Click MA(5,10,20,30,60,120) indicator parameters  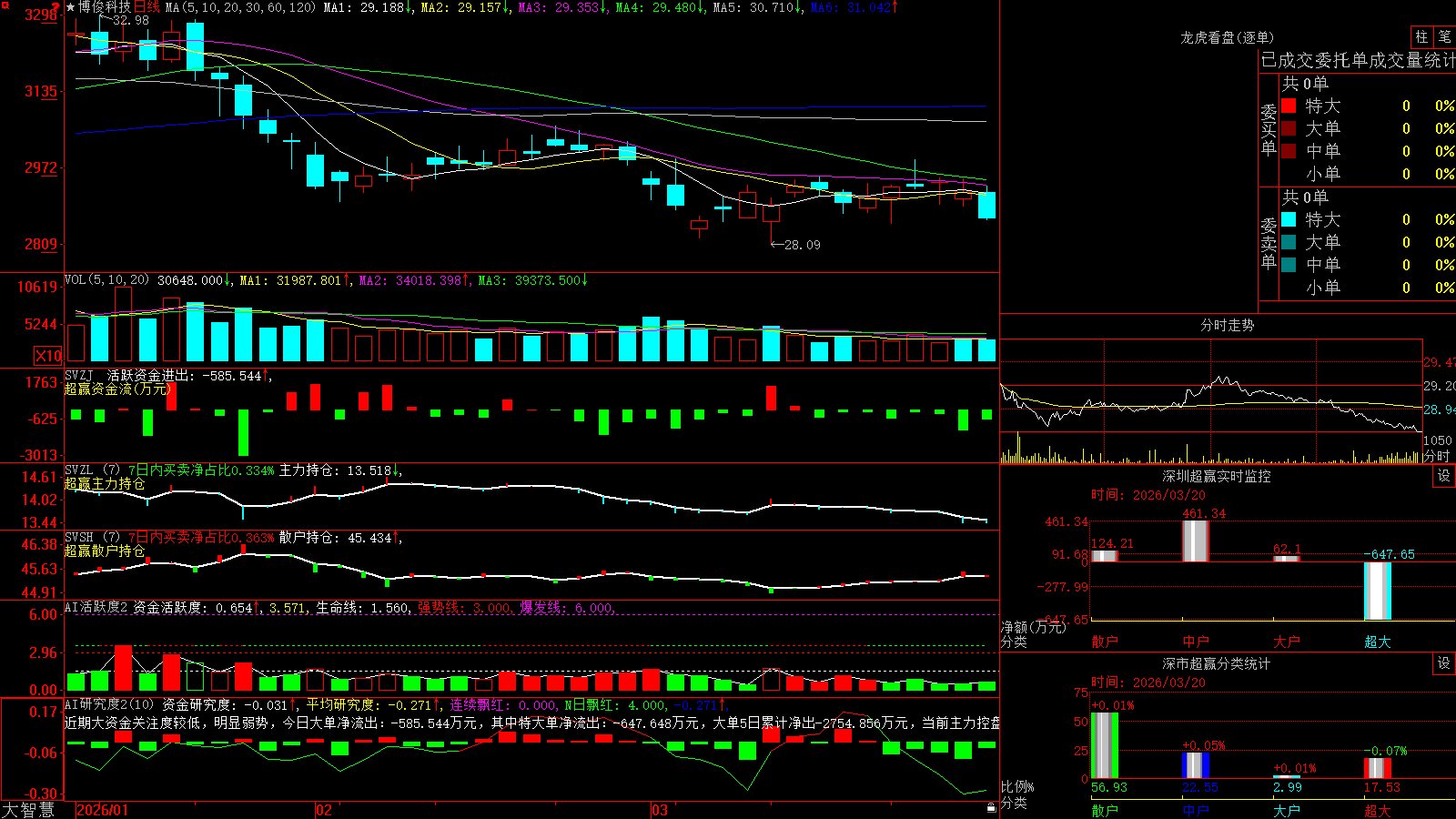tap(240, 7)
